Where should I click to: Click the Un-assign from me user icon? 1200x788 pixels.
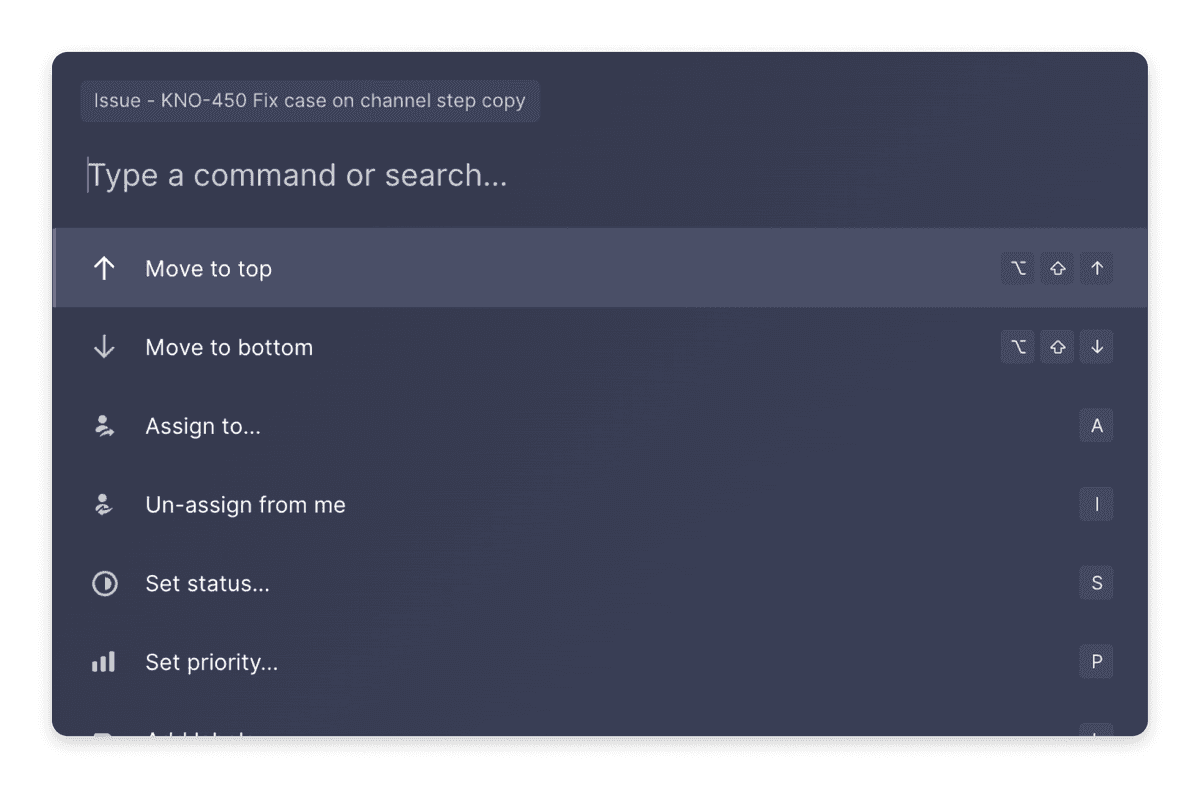(104, 504)
